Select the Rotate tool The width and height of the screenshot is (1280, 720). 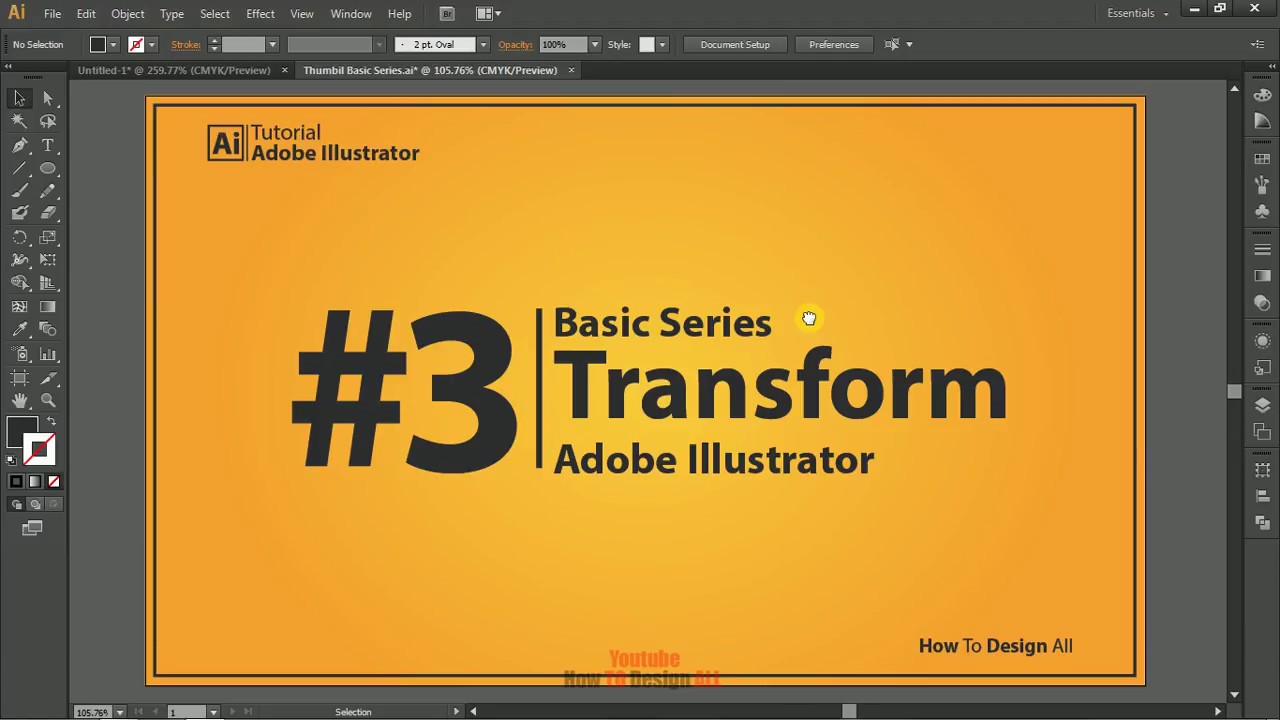[x=19, y=237]
